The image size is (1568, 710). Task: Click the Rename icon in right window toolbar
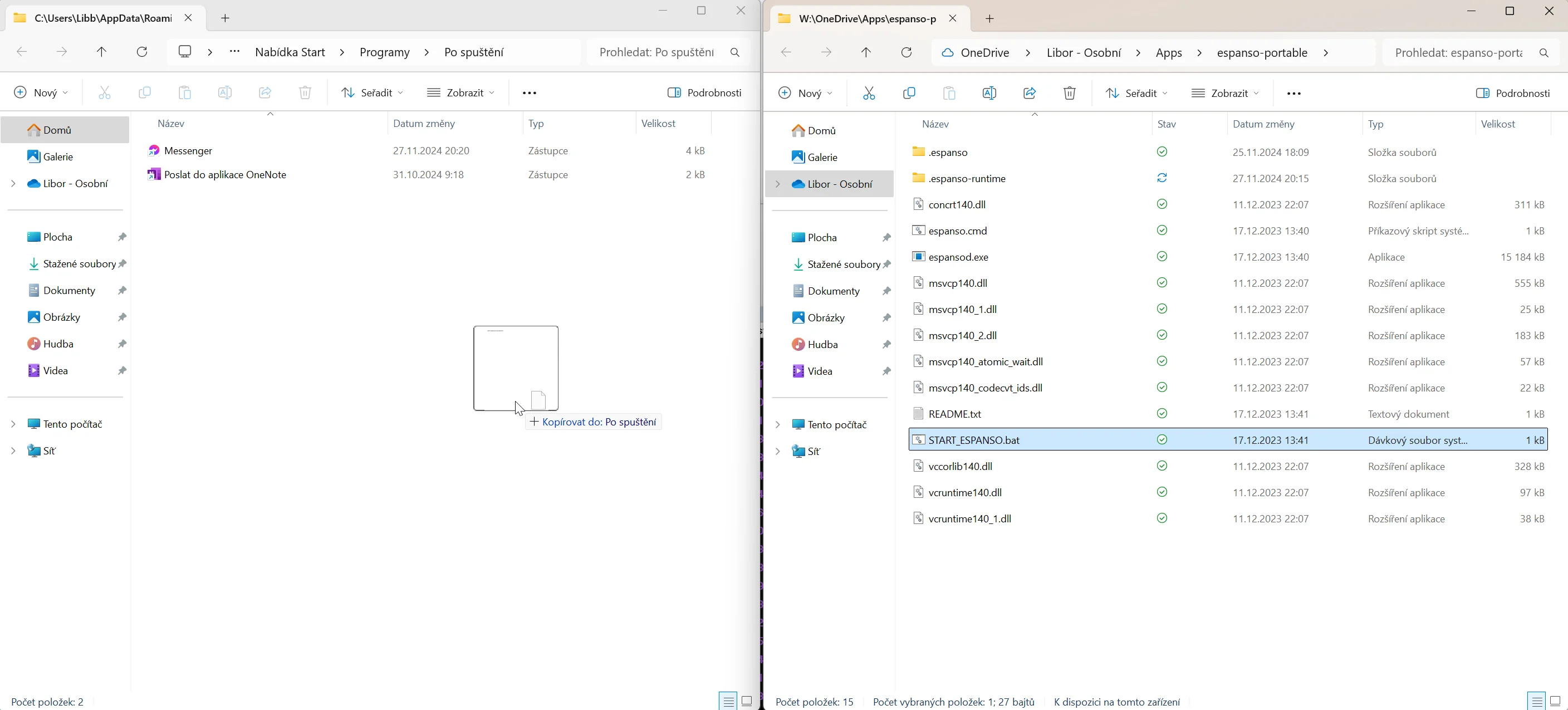click(989, 93)
